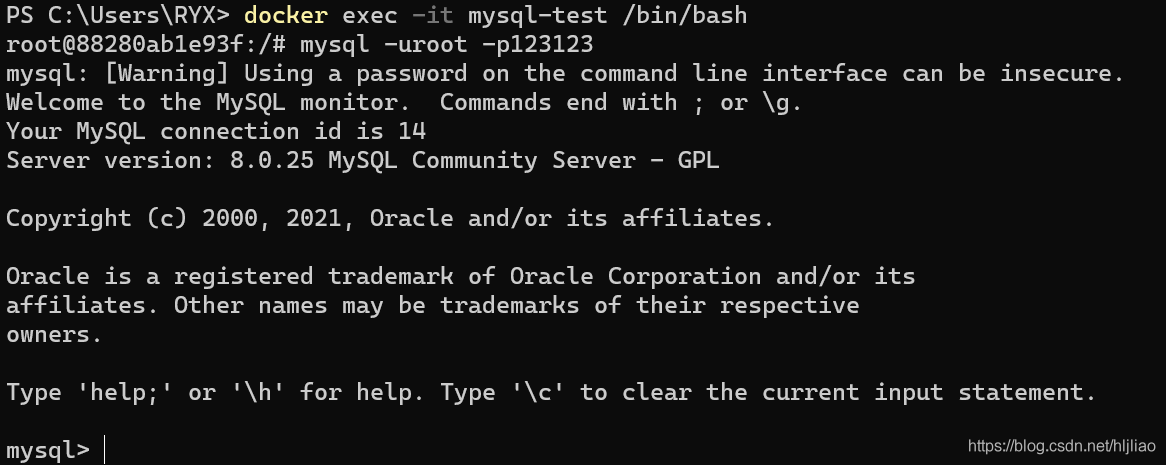The height and width of the screenshot is (465, 1166).
Task: Click the Welcome to the MySQL monitor text
Action: [208, 102]
